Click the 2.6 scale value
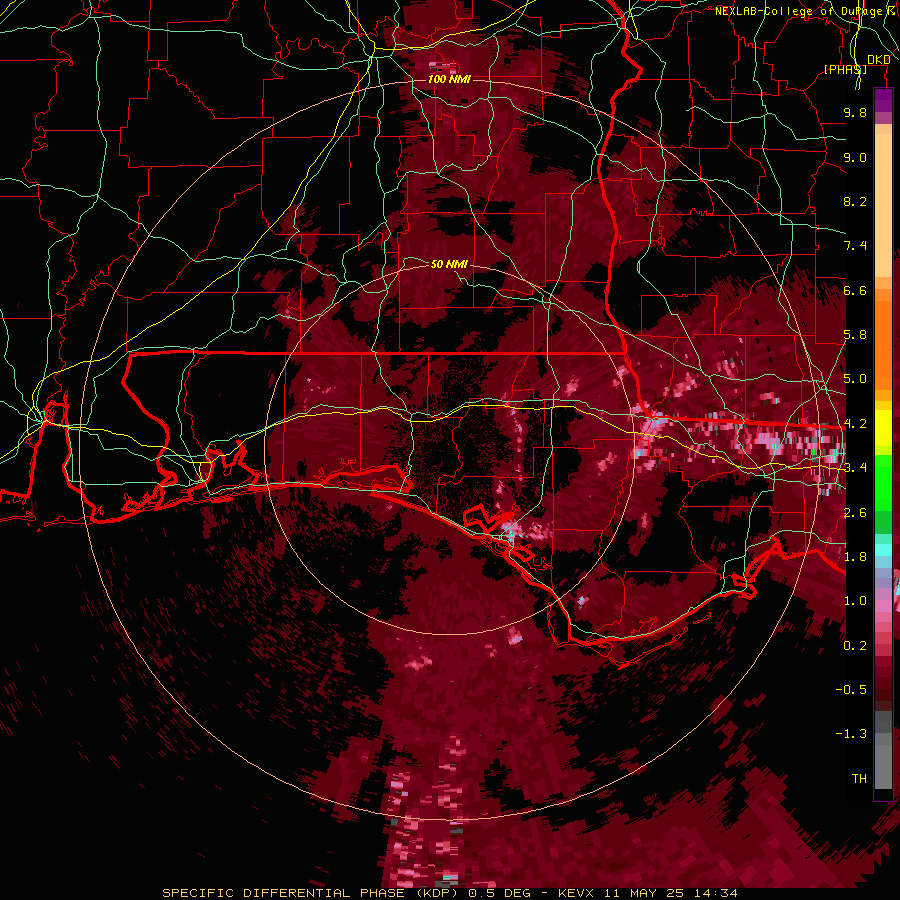 coord(855,513)
